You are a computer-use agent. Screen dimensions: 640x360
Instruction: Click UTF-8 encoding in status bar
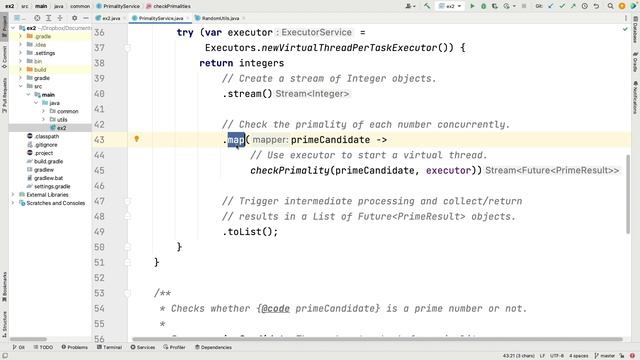(x=557, y=356)
